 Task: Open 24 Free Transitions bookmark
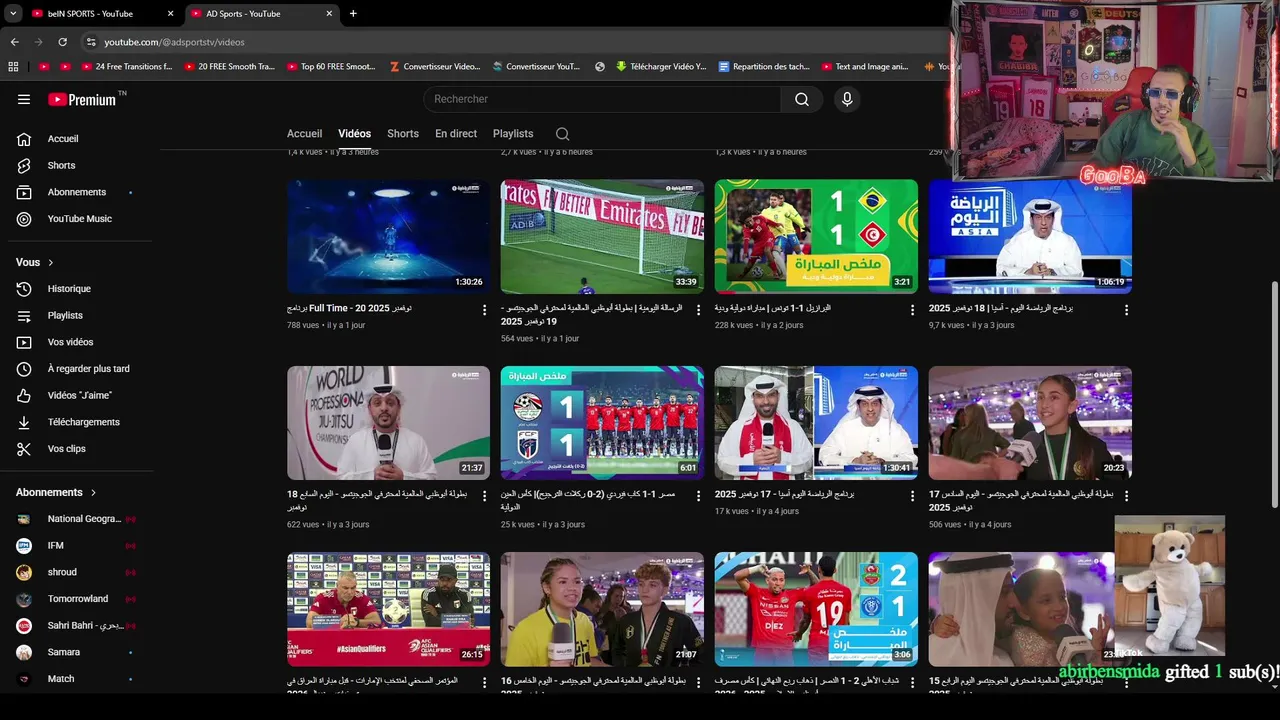[x=126, y=67]
